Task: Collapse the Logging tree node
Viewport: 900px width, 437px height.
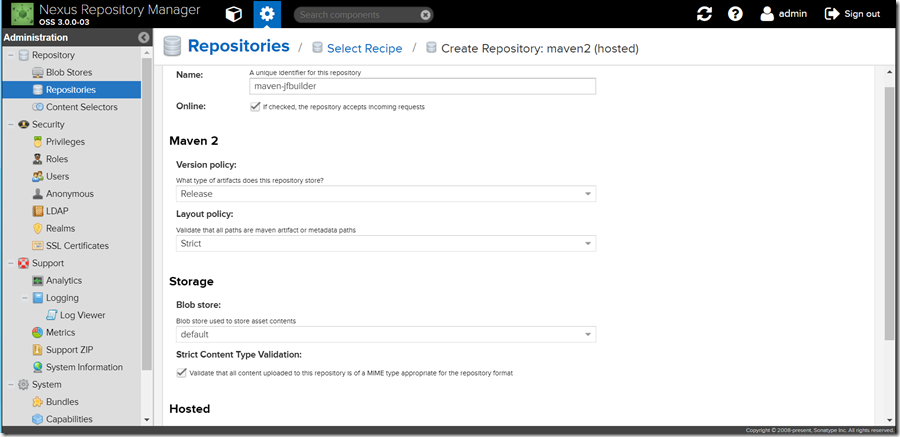Action: point(25,298)
